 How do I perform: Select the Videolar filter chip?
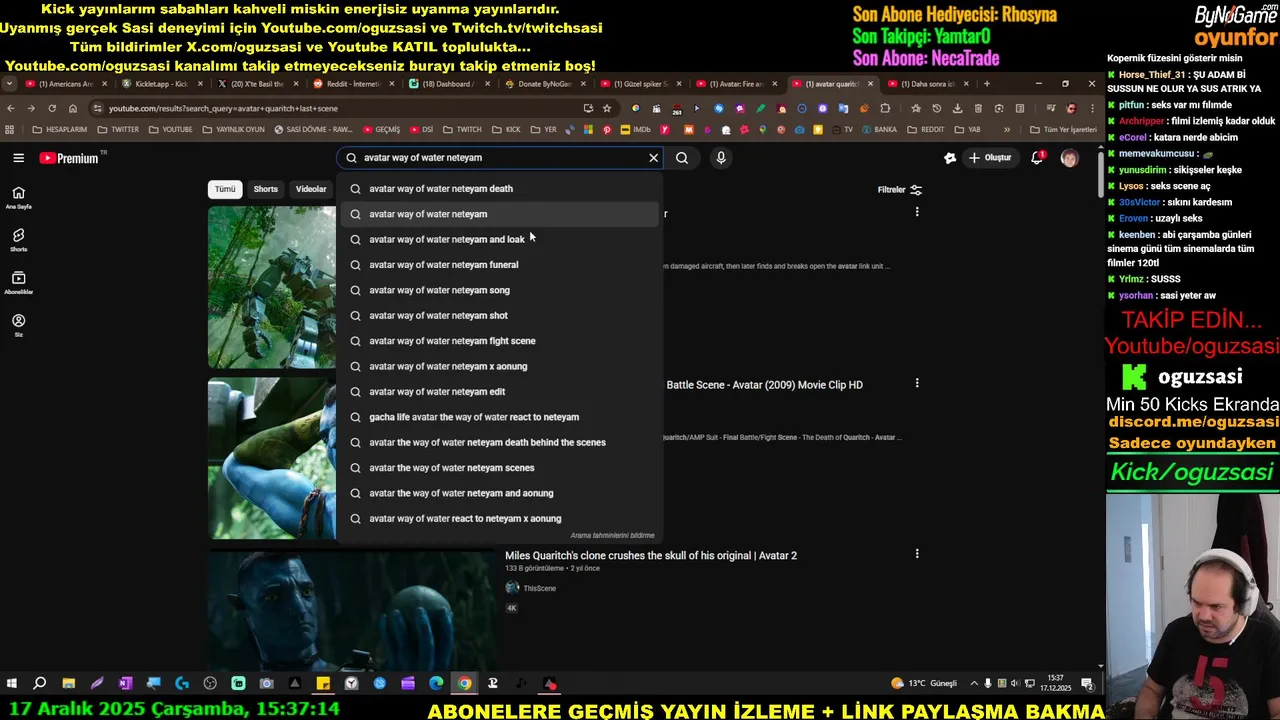click(311, 189)
